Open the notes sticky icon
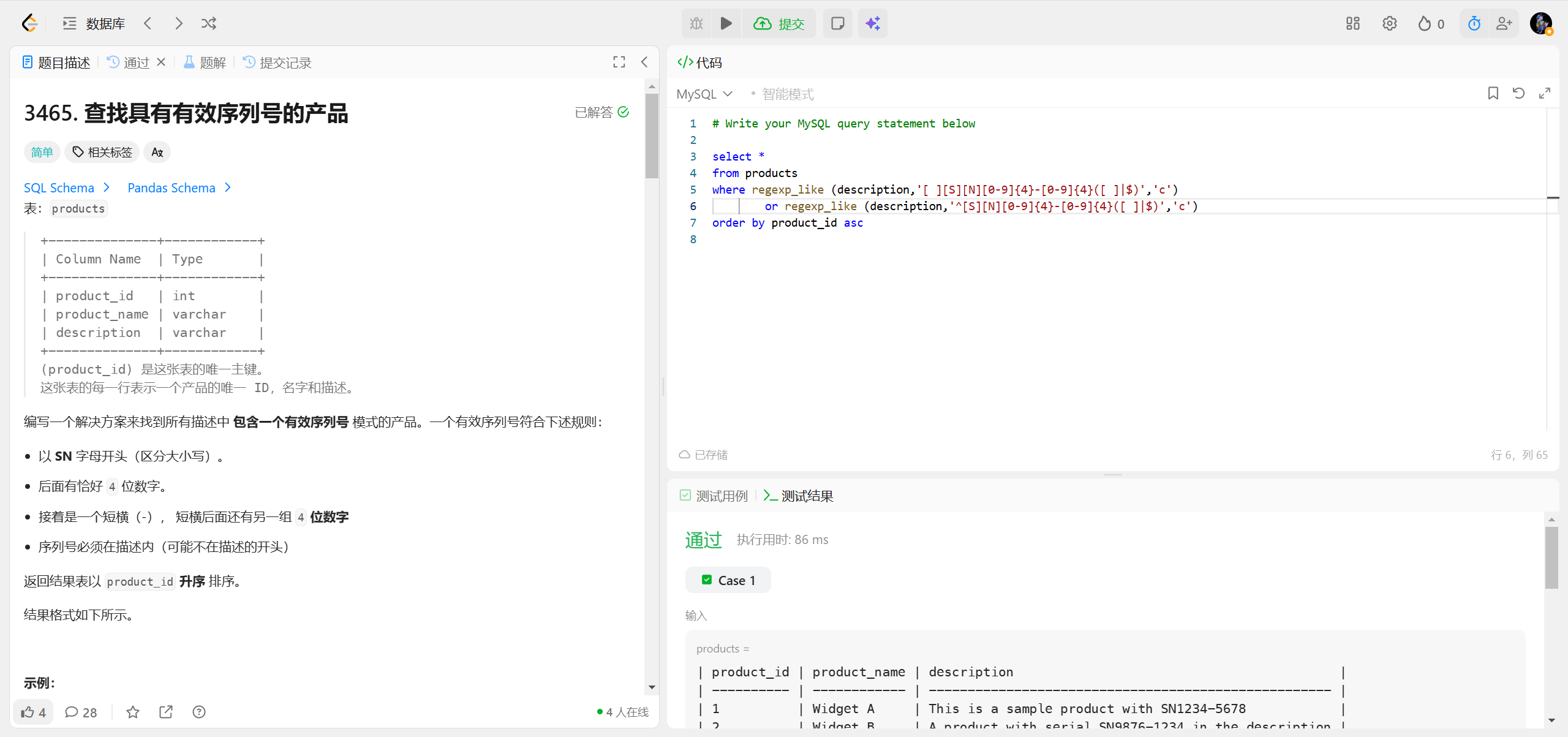Screen dimensions: 1568x737 click(x=837, y=23)
